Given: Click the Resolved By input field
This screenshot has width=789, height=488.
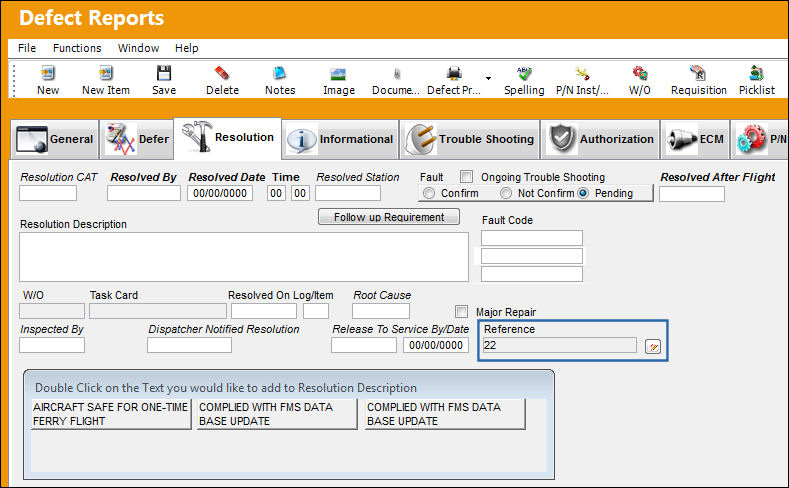Looking at the screenshot, I should pyautogui.click(x=143, y=193).
